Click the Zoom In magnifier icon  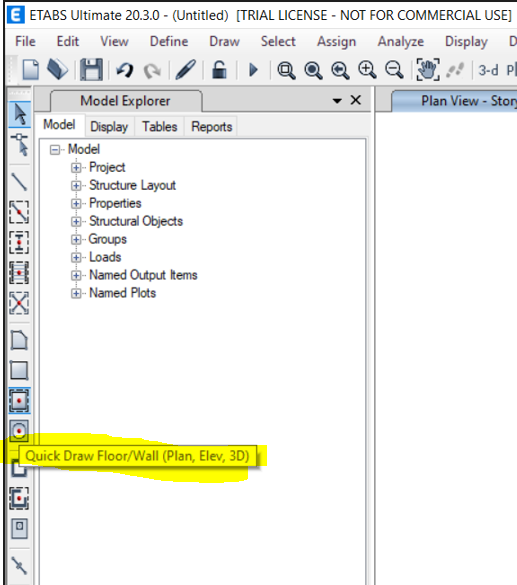tap(367, 70)
